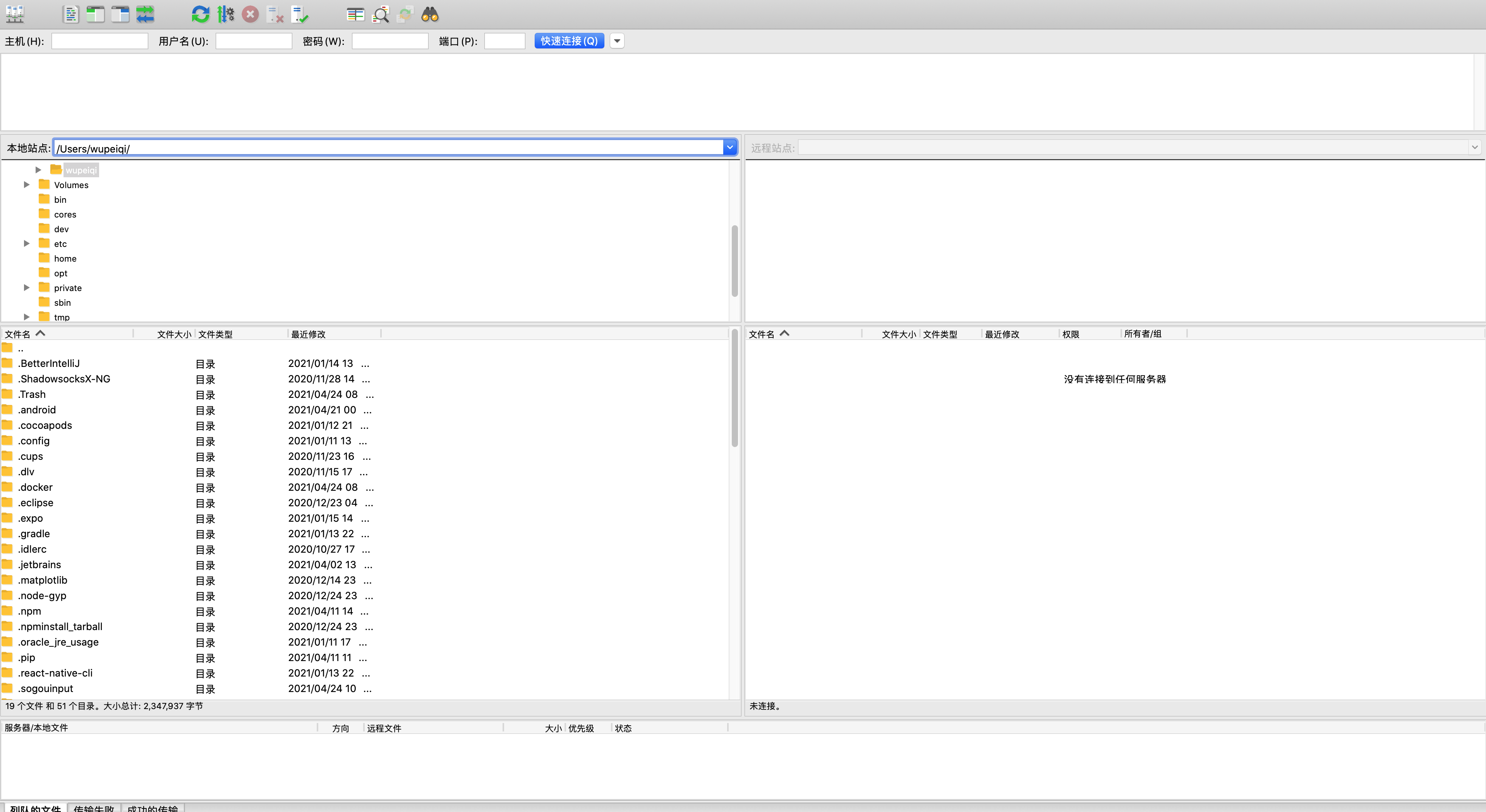The image size is (1486, 812).
Task: Expand the etc folder in the tree
Action: pos(27,243)
